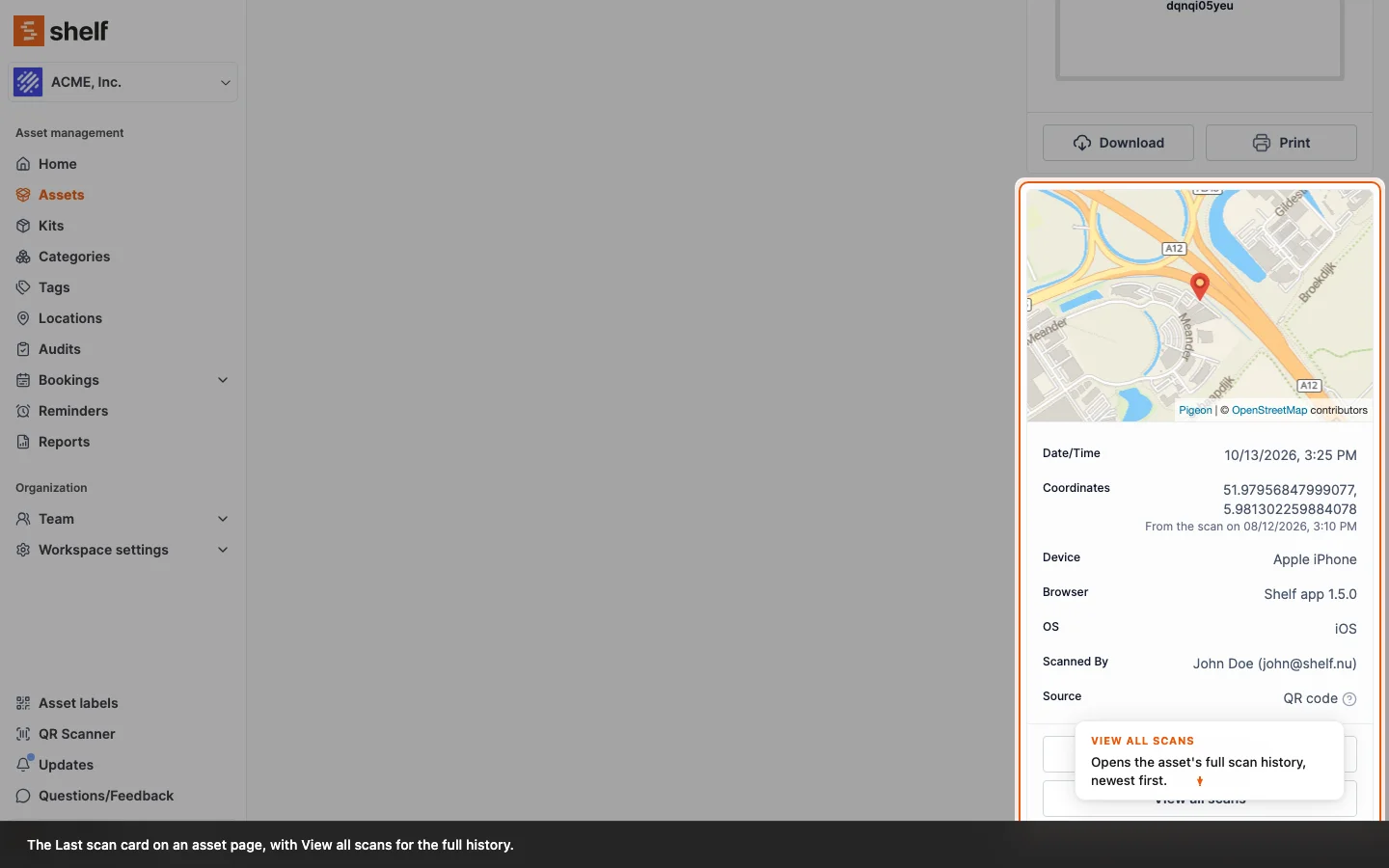This screenshot has width=1389, height=868.
Task: Open the Pigeon attribution link
Action: (x=1195, y=410)
